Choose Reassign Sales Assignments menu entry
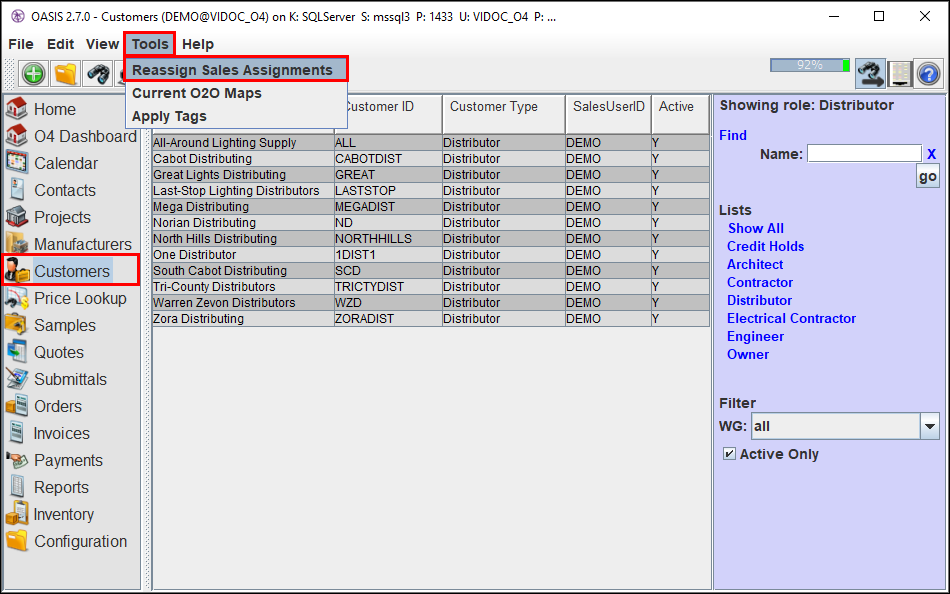The image size is (950, 594). [236, 70]
